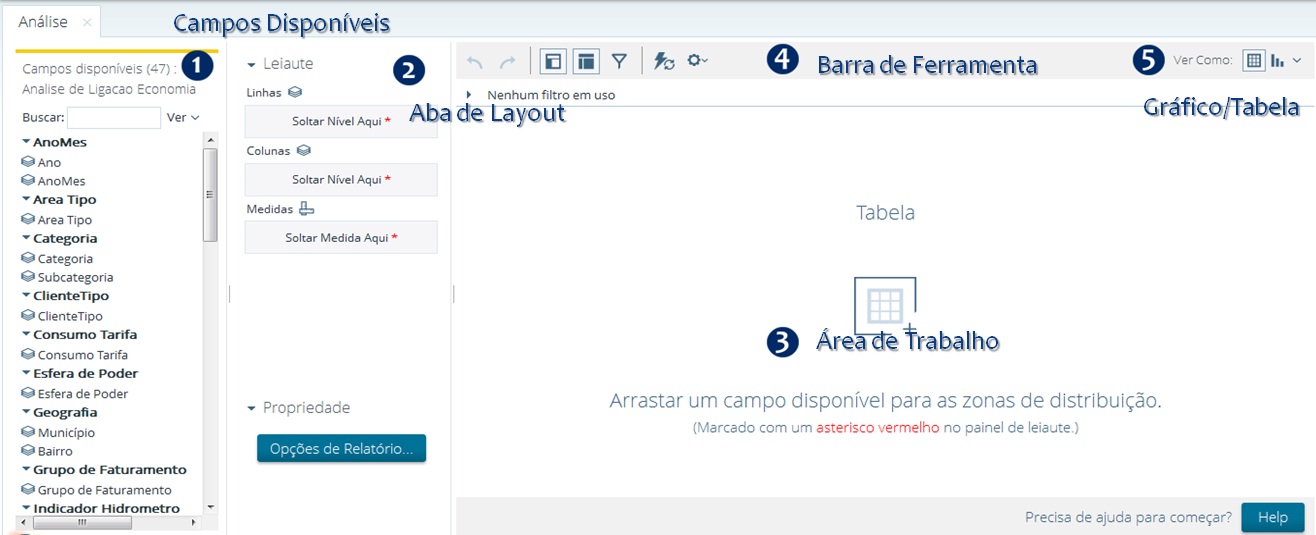Click the auto-refresh lightning icon

664,61
